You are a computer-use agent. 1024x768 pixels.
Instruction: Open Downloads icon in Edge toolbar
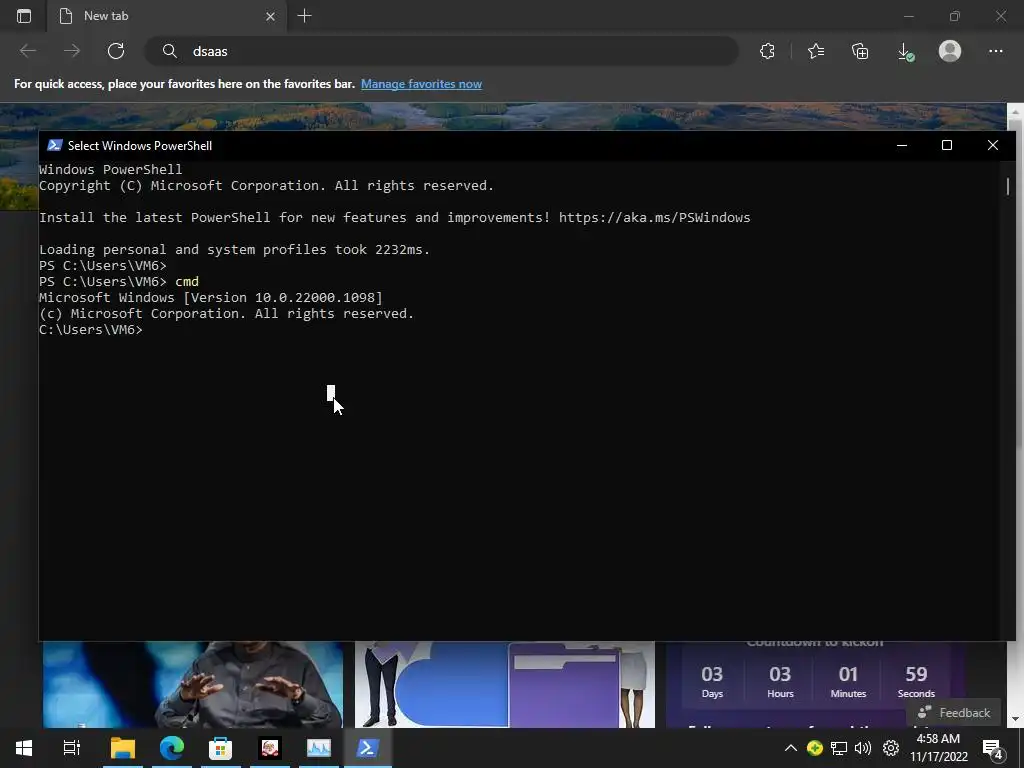[x=905, y=52]
